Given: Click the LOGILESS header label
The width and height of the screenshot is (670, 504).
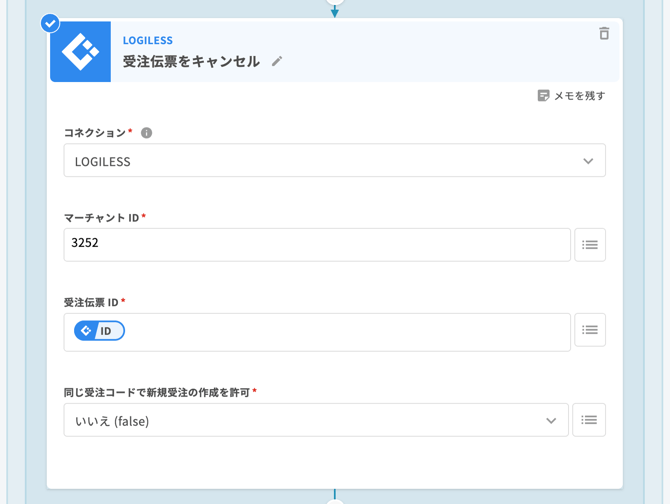Looking at the screenshot, I should (148, 41).
